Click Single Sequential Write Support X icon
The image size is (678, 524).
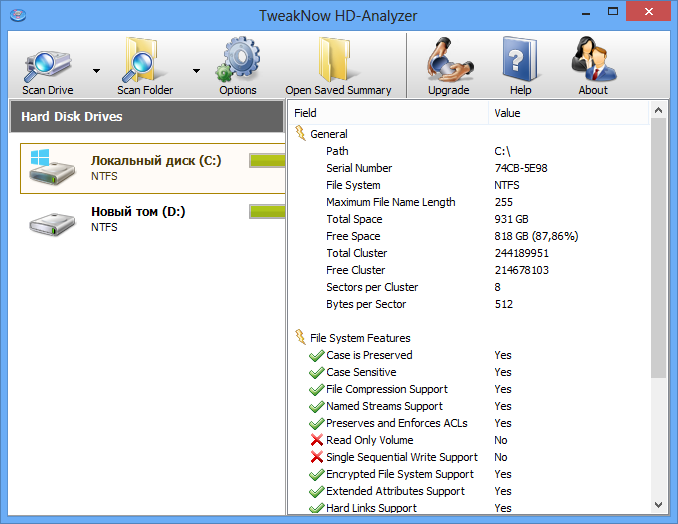coord(317,457)
